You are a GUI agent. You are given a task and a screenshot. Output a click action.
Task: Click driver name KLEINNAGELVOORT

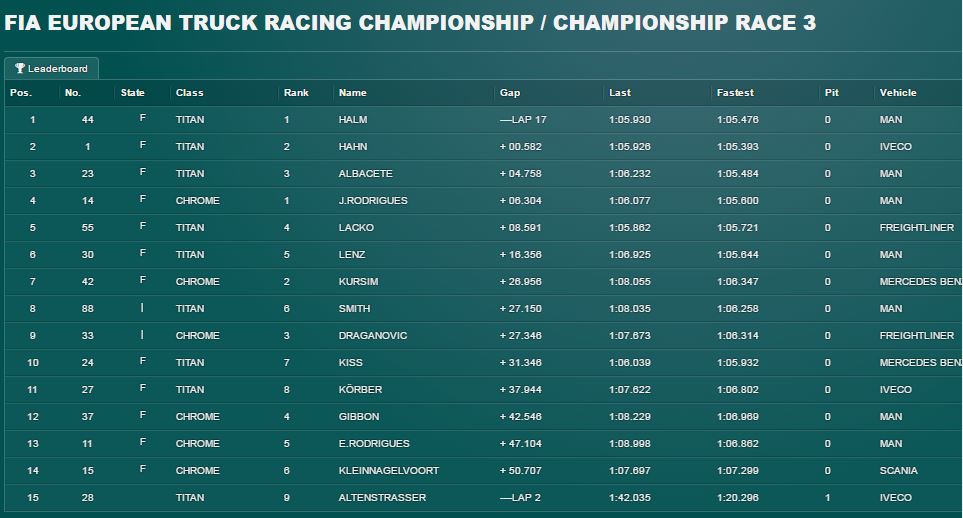[389, 471]
